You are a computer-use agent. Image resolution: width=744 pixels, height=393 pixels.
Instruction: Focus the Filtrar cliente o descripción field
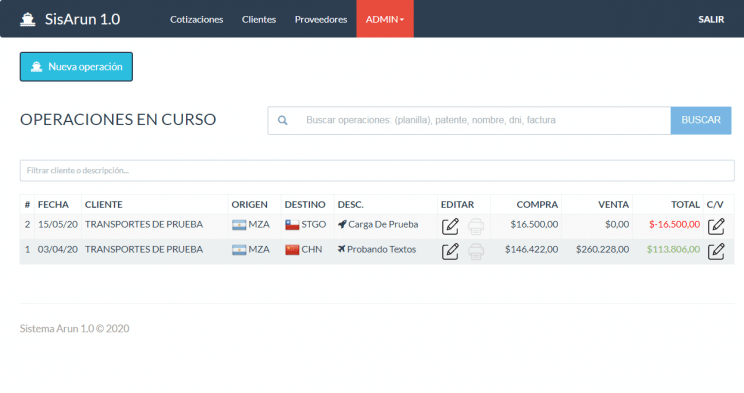tap(377, 170)
